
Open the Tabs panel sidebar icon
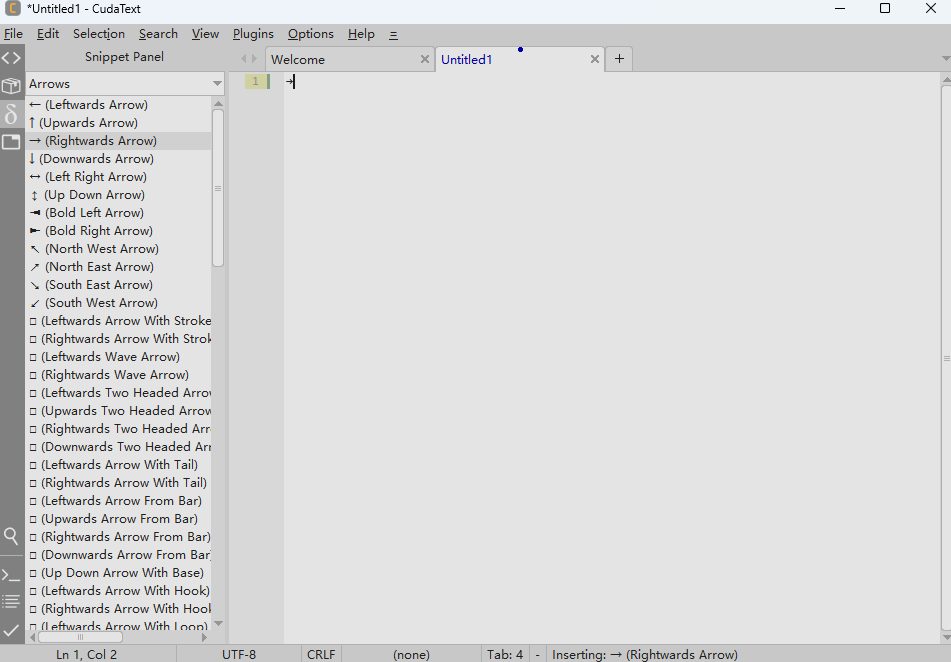point(11,142)
